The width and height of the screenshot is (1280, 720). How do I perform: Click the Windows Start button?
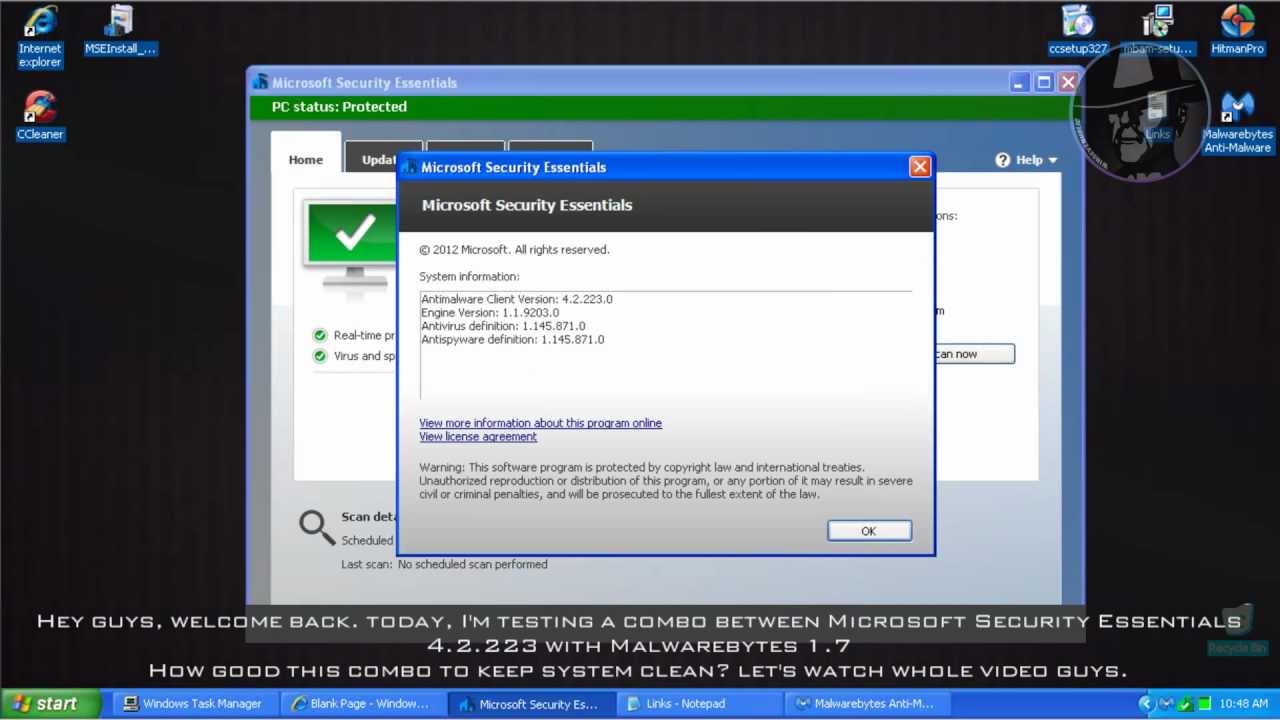tap(50, 704)
